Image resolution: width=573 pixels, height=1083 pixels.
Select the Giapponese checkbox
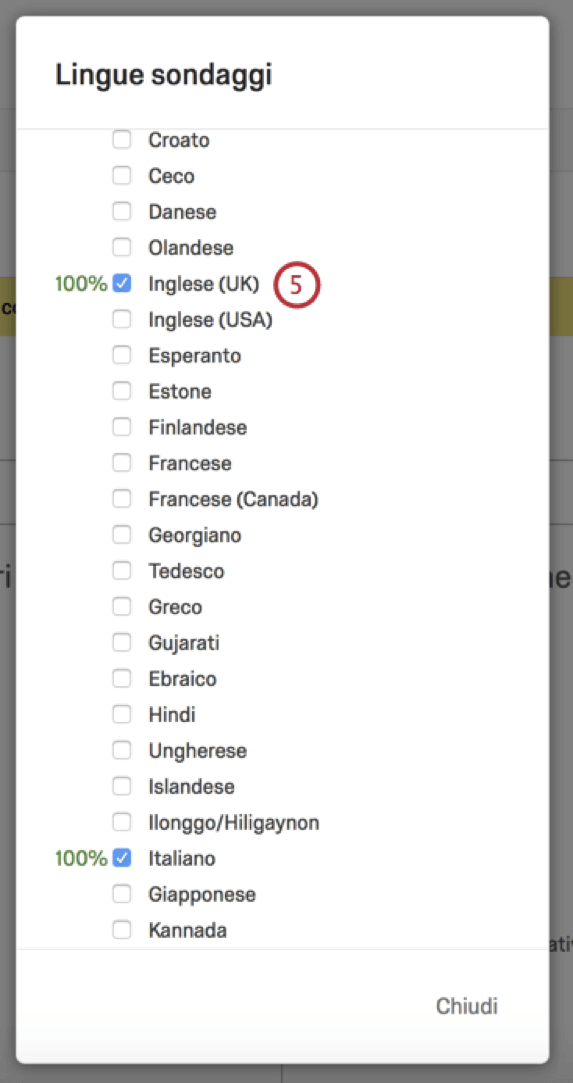click(x=122, y=894)
